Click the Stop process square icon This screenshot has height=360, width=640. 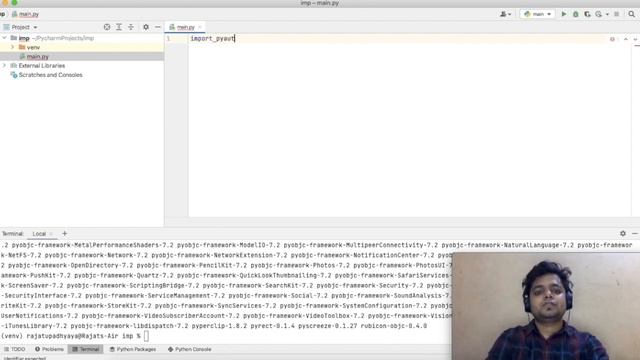click(x=617, y=14)
